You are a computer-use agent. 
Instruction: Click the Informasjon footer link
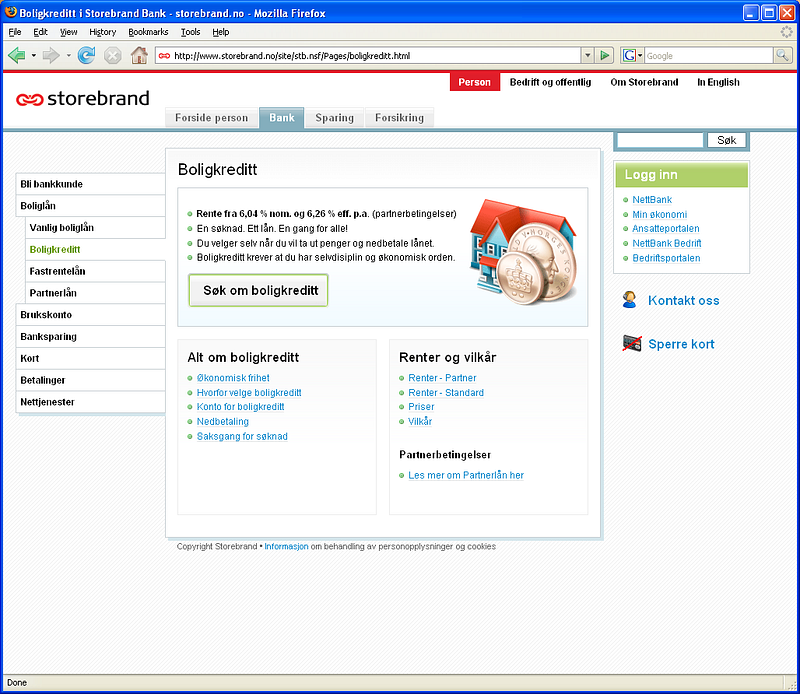pyautogui.click(x=286, y=547)
